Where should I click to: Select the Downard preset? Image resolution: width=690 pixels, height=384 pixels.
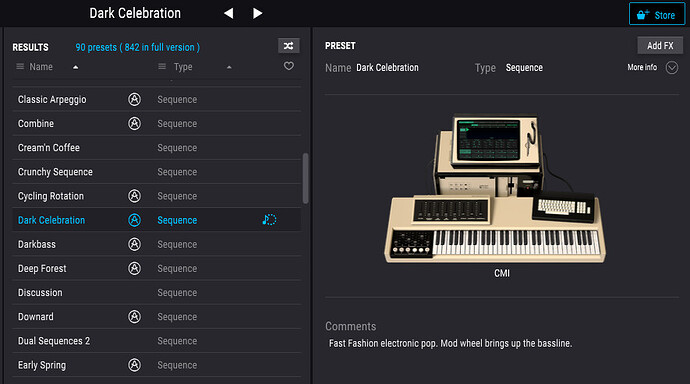coord(157,317)
